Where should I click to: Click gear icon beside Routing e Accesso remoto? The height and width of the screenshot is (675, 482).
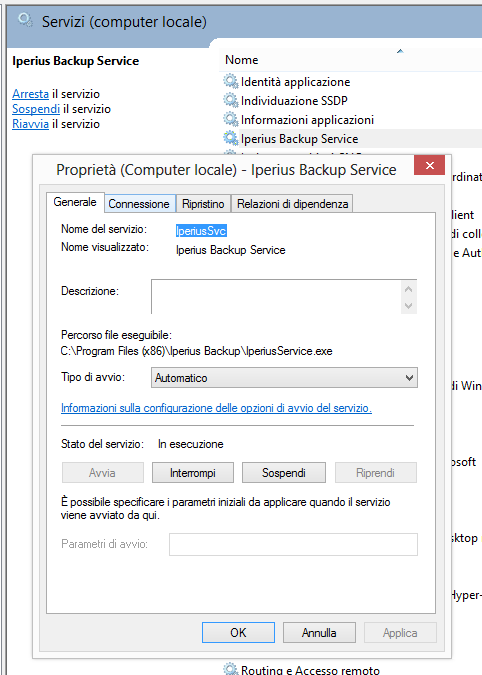click(x=231, y=669)
